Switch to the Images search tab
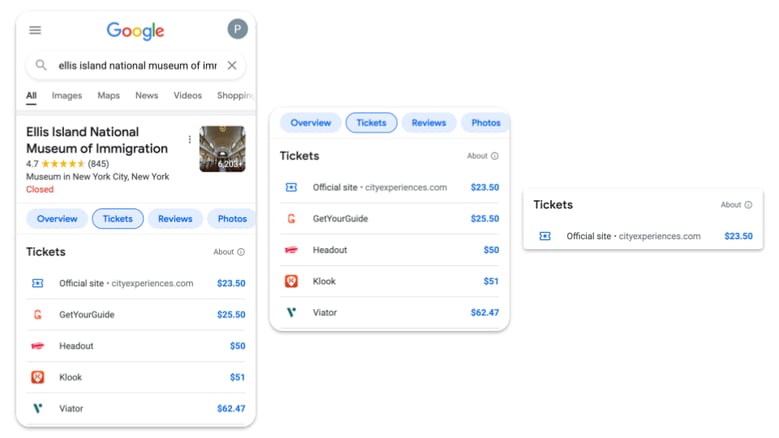 point(67,96)
